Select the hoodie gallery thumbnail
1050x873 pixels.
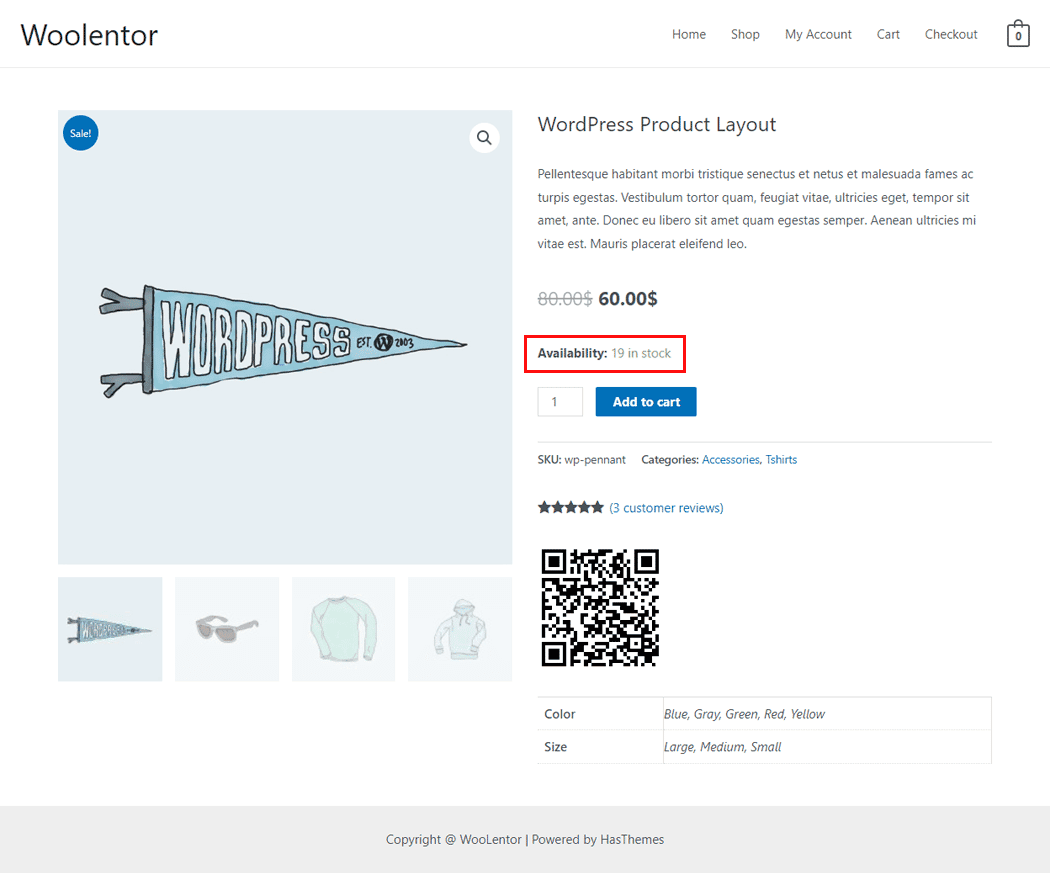pyautogui.click(x=460, y=629)
